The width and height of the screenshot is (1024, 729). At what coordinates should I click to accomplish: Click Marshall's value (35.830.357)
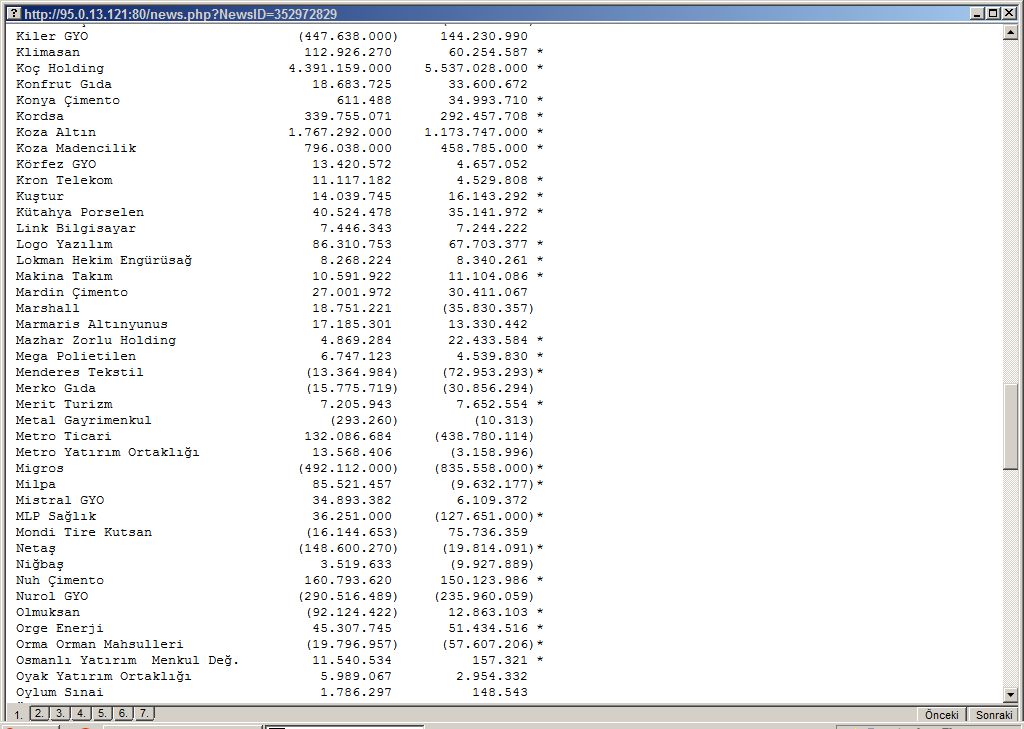[488, 308]
